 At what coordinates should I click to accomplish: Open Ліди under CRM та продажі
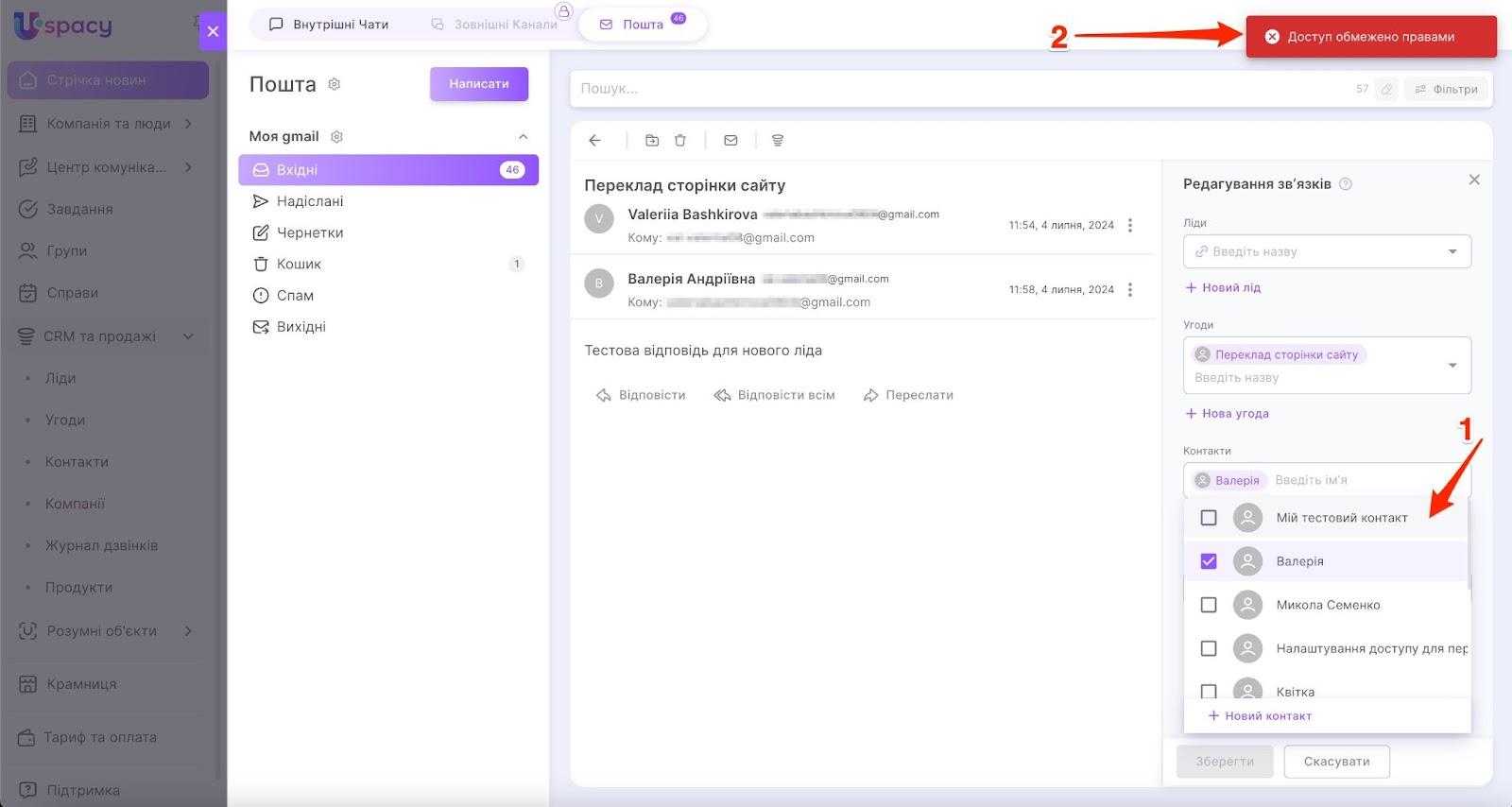point(60,378)
